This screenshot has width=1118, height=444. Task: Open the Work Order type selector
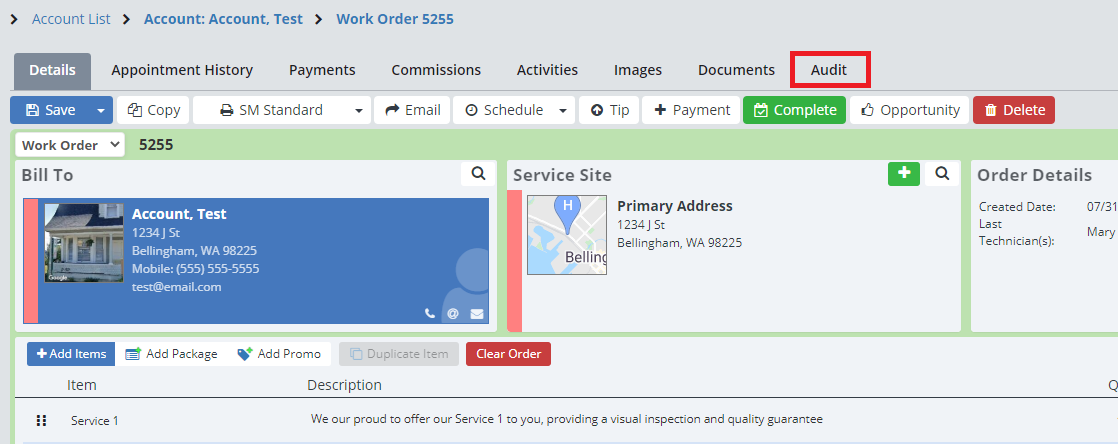pyautogui.click(x=70, y=145)
